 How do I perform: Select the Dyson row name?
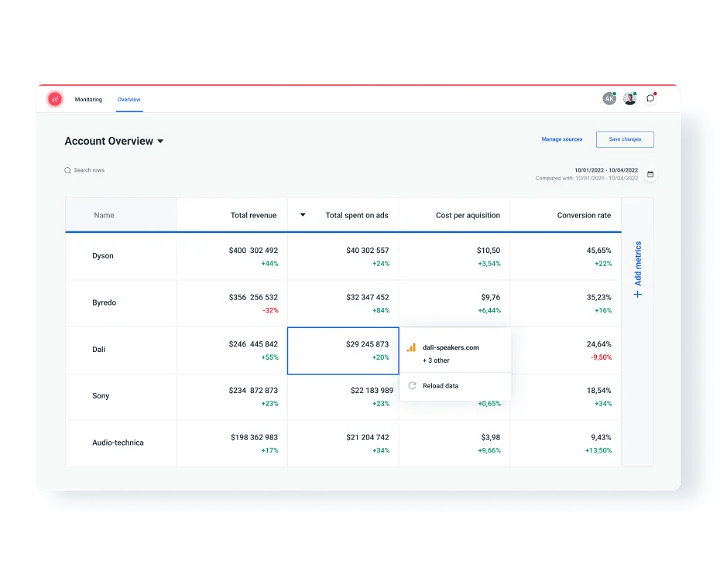tap(103, 256)
